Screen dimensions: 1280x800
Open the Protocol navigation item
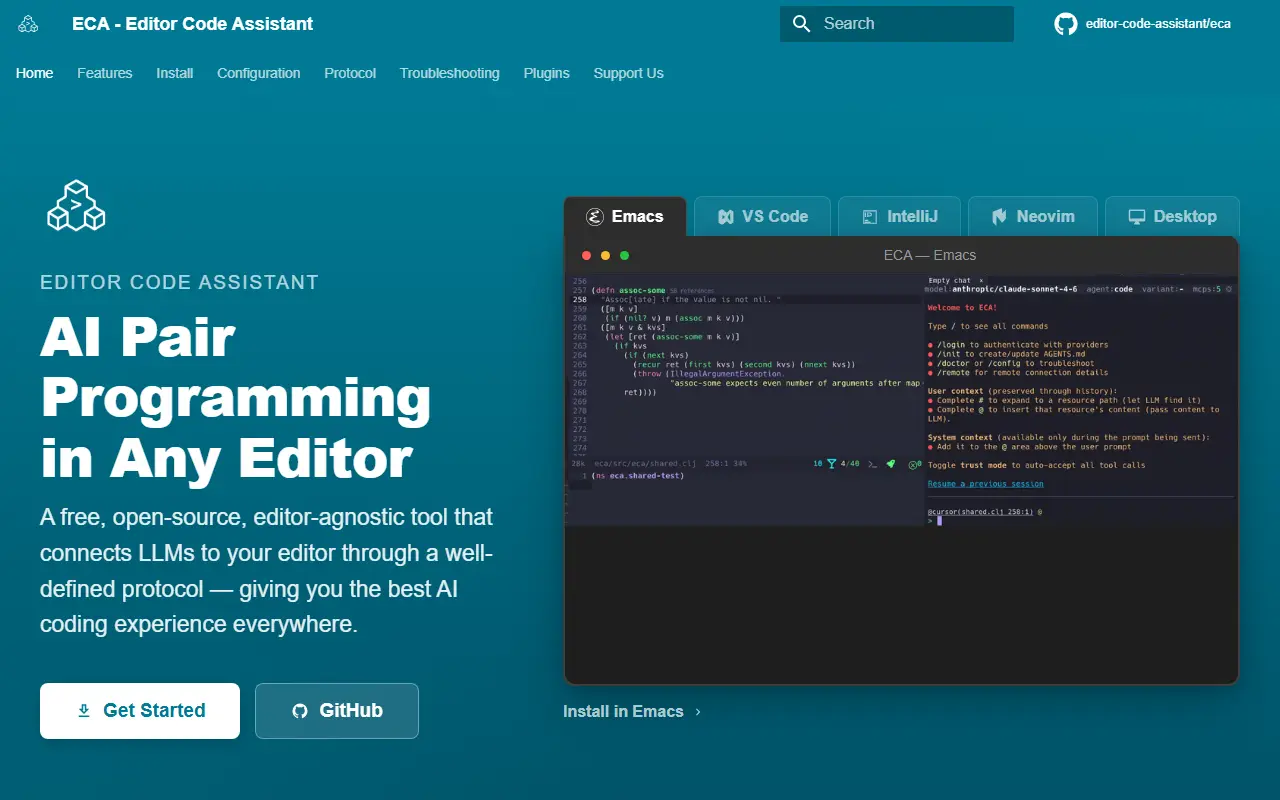click(350, 73)
